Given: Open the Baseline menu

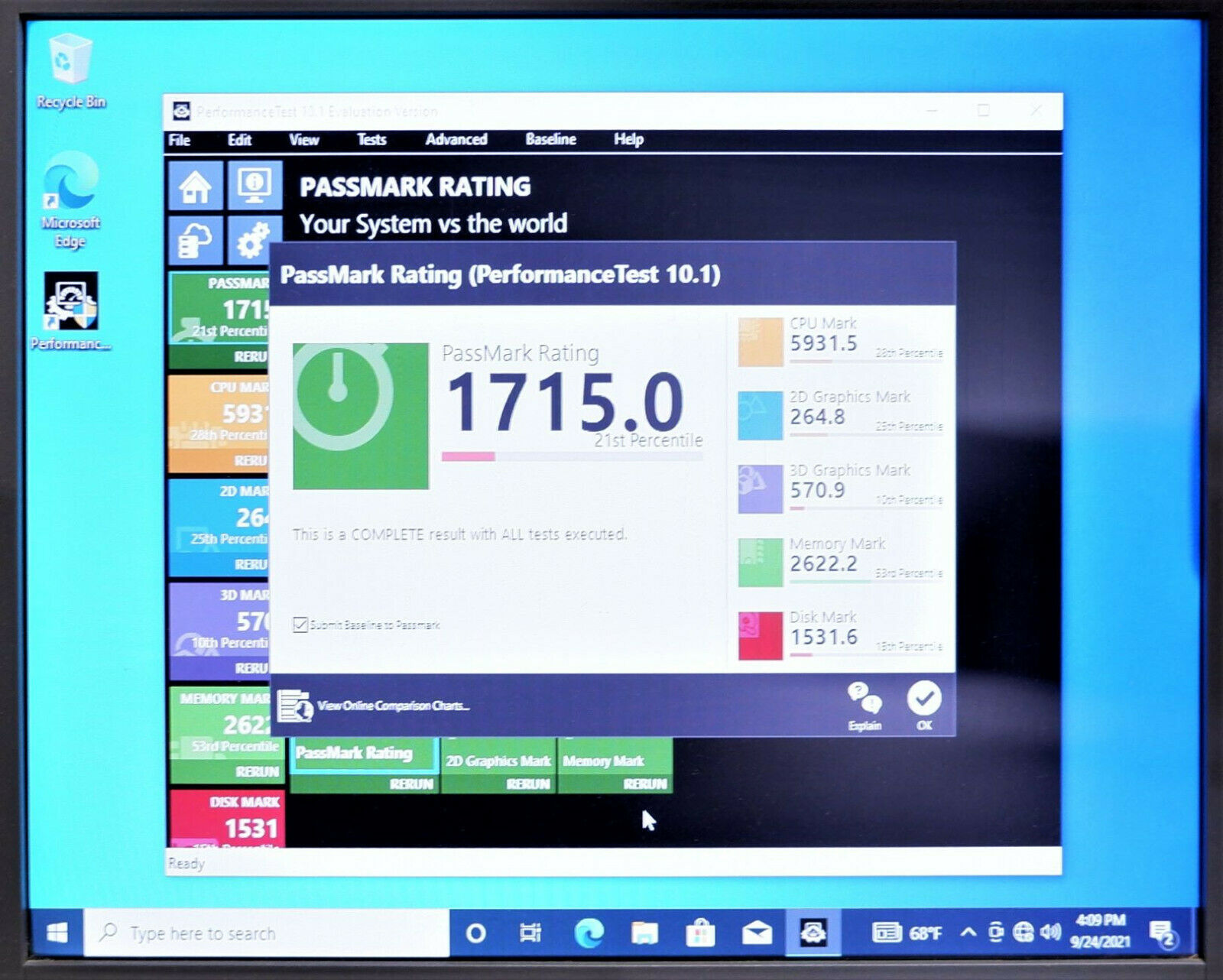Looking at the screenshot, I should (x=550, y=140).
